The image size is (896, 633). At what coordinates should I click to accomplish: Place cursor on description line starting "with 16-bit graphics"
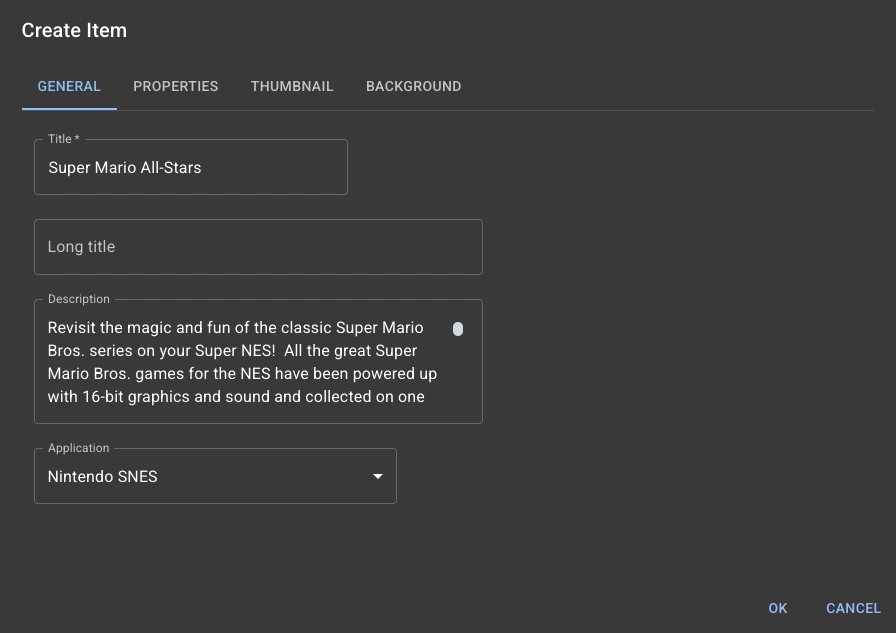coord(235,397)
